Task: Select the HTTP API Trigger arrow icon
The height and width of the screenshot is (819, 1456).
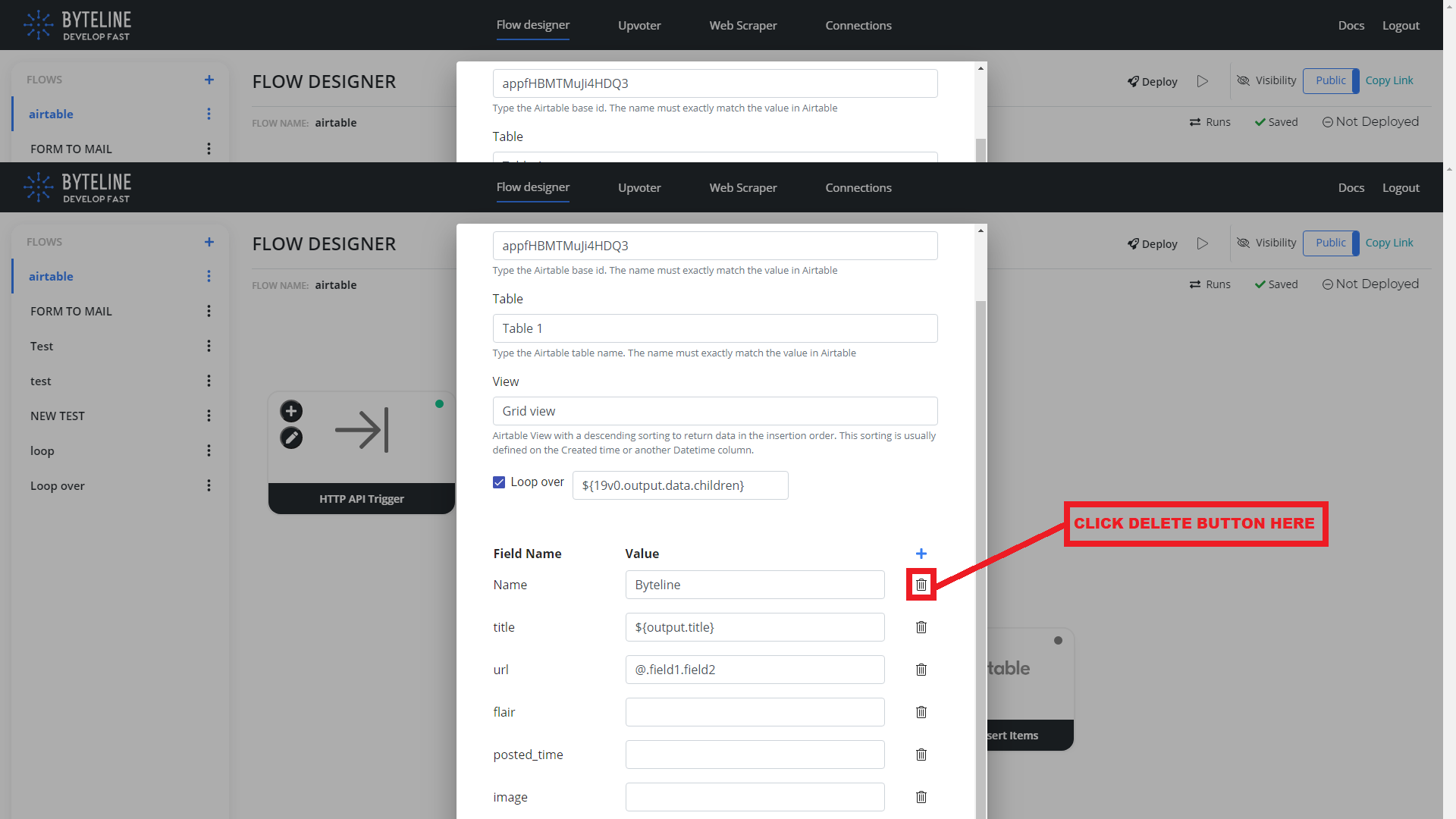Action: click(362, 430)
